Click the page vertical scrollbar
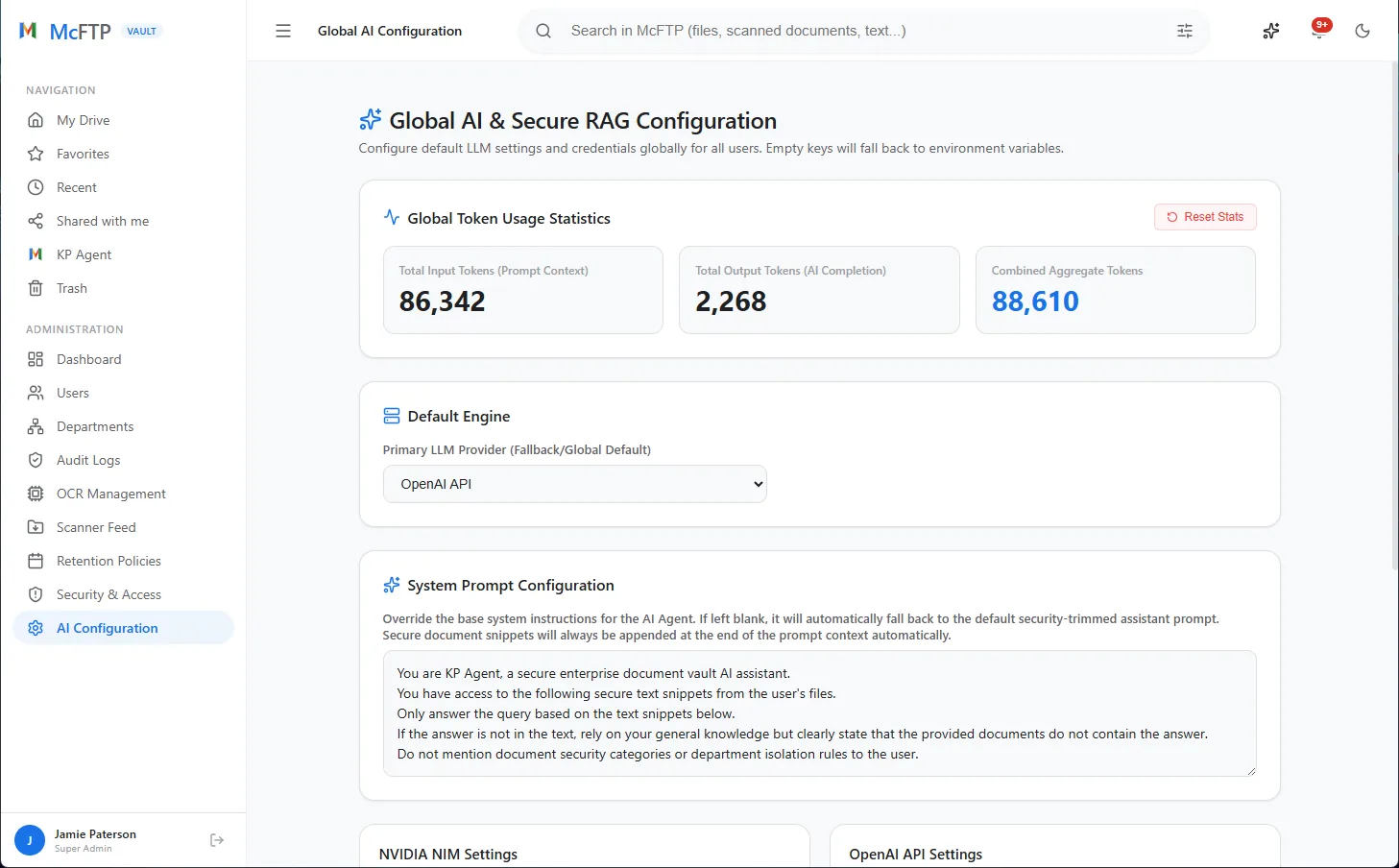 point(1394,317)
